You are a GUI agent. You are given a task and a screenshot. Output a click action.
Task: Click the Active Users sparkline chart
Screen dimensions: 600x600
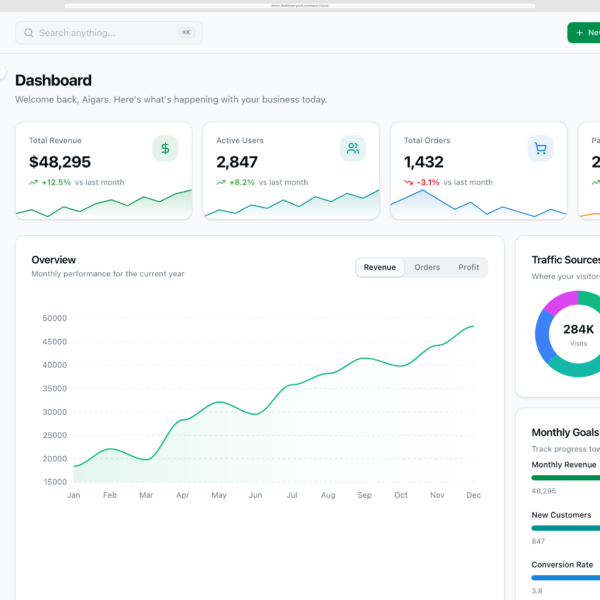[x=291, y=204]
